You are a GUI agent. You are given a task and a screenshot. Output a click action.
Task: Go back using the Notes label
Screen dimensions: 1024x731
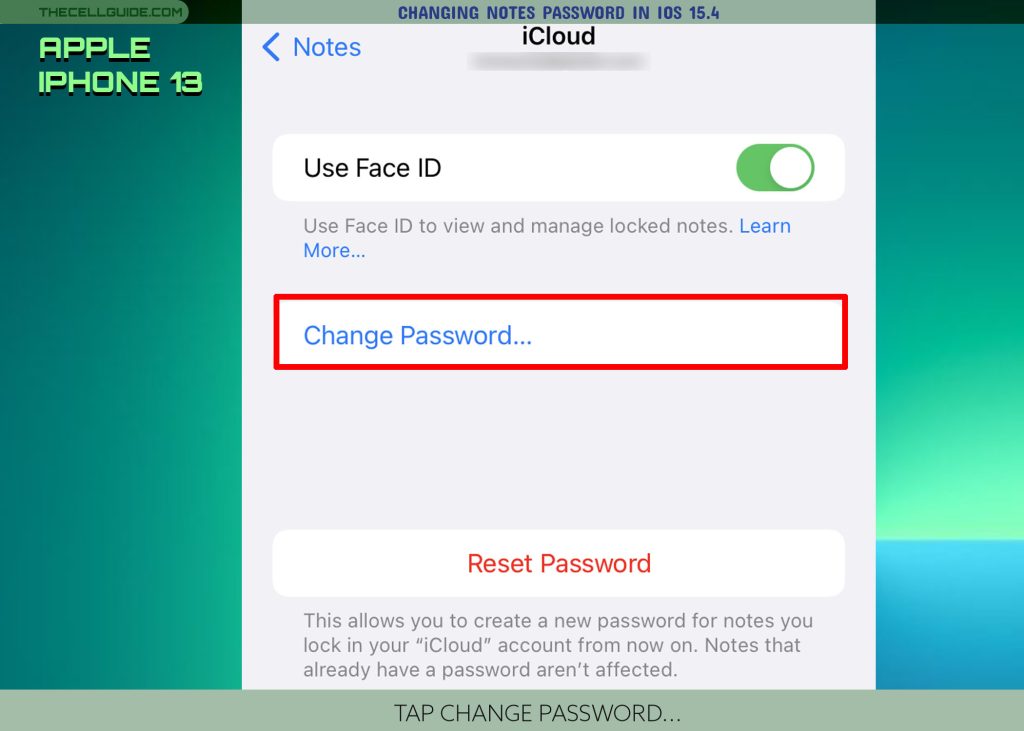pos(327,47)
